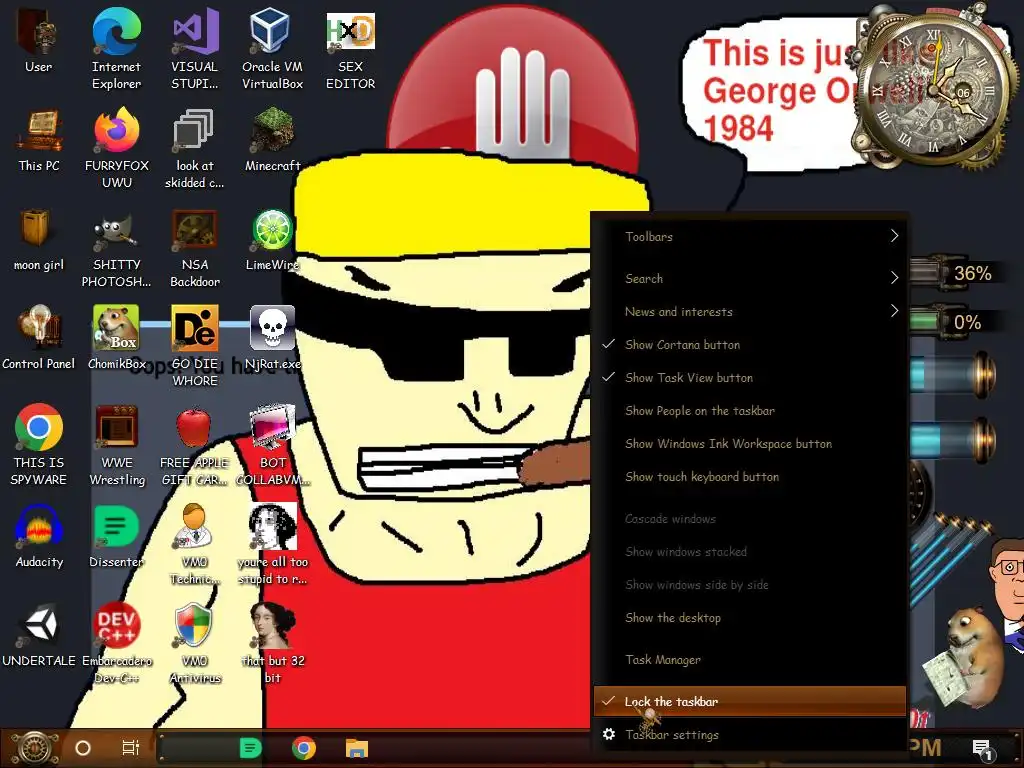Image resolution: width=1024 pixels, height=768 pixels.
Task: Click the 0% gauge meter
Action: 954,321
